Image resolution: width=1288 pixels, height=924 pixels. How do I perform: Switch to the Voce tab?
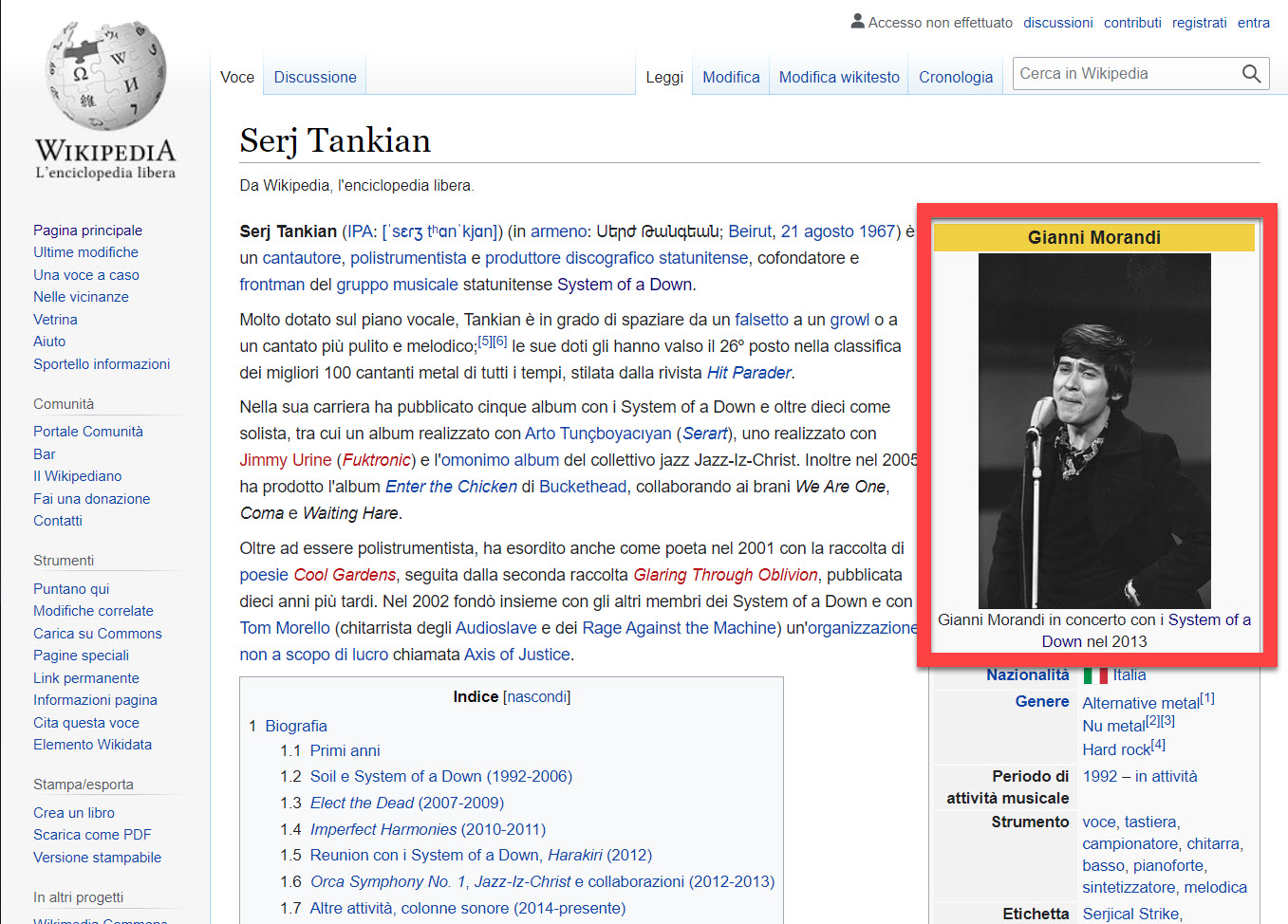[237, 77]
